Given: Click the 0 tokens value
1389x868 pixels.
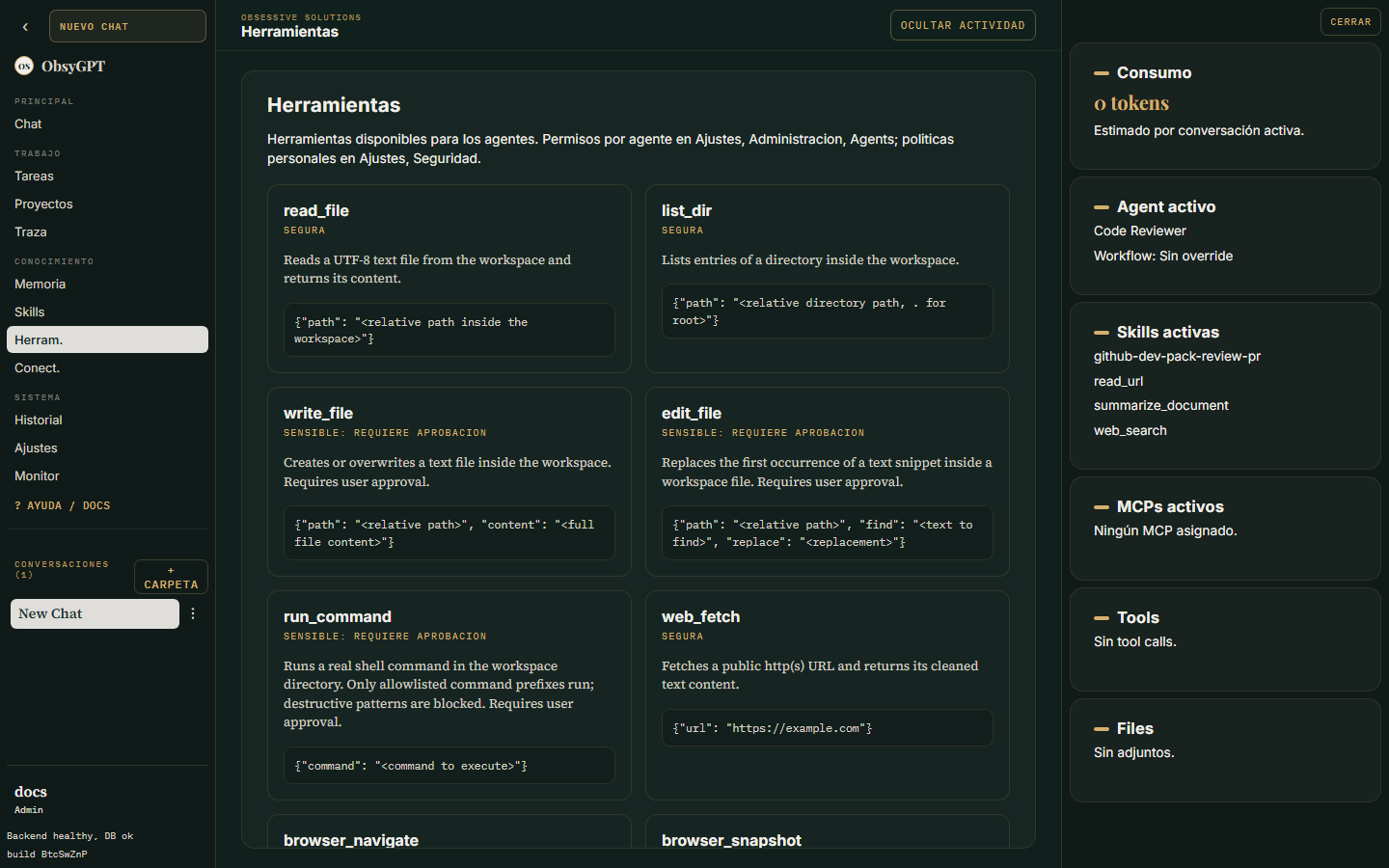Looking at the screenshot, I should click(x=1131, y=103).
